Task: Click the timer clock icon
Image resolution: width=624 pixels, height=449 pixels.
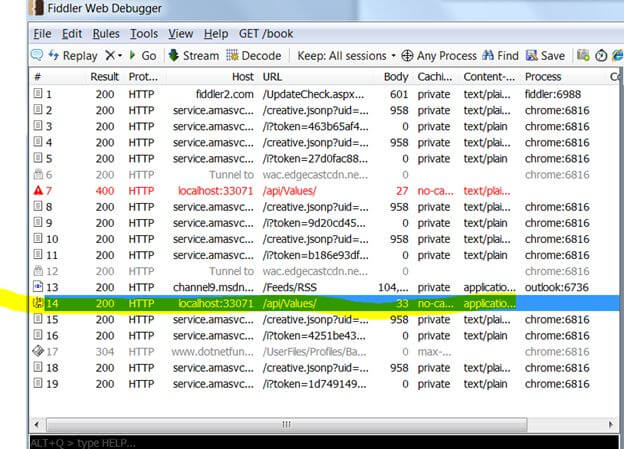Action: pos(601,55)
